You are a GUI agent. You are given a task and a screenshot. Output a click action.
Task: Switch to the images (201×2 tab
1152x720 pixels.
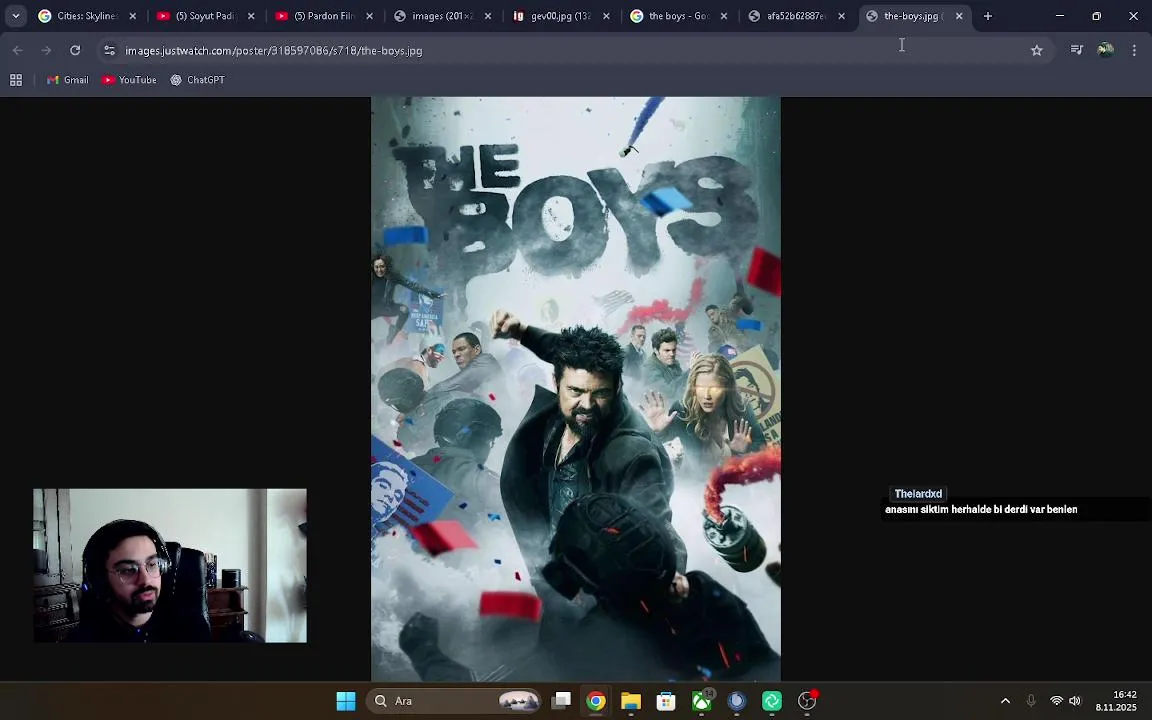[x=442, y=15]
